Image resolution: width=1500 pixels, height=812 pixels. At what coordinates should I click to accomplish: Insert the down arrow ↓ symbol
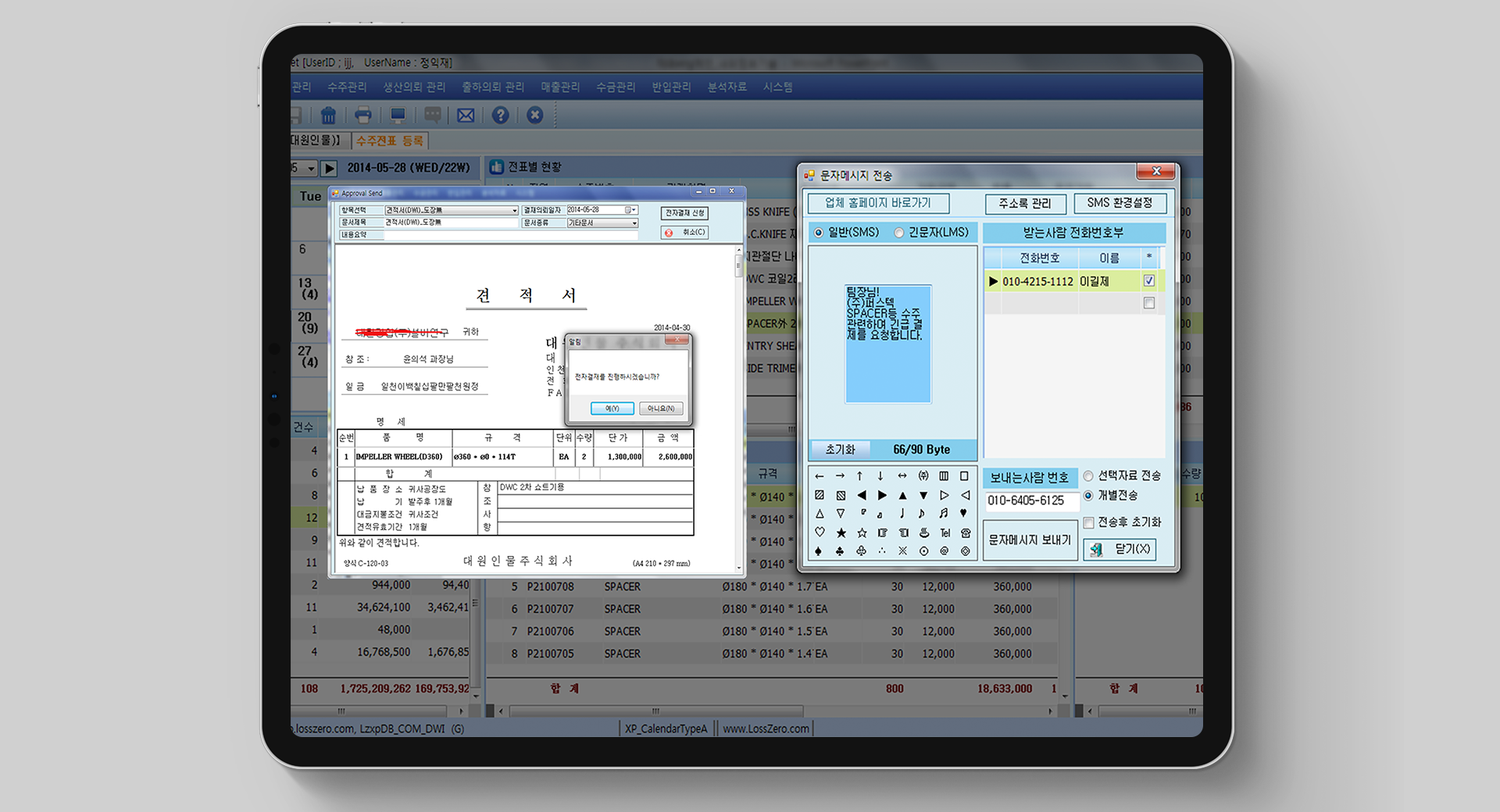click(x=880, y=476)
